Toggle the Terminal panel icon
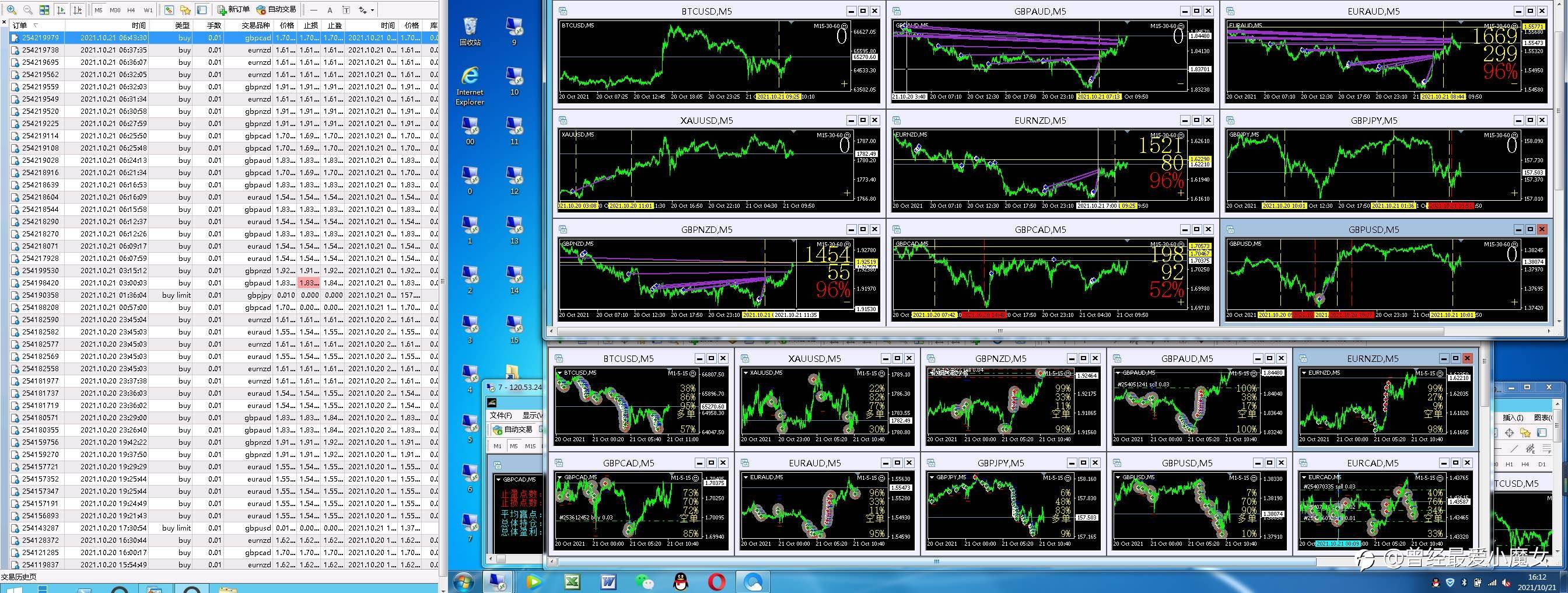The height and width of the screenshot is (593, 1568). coord(202,10)
